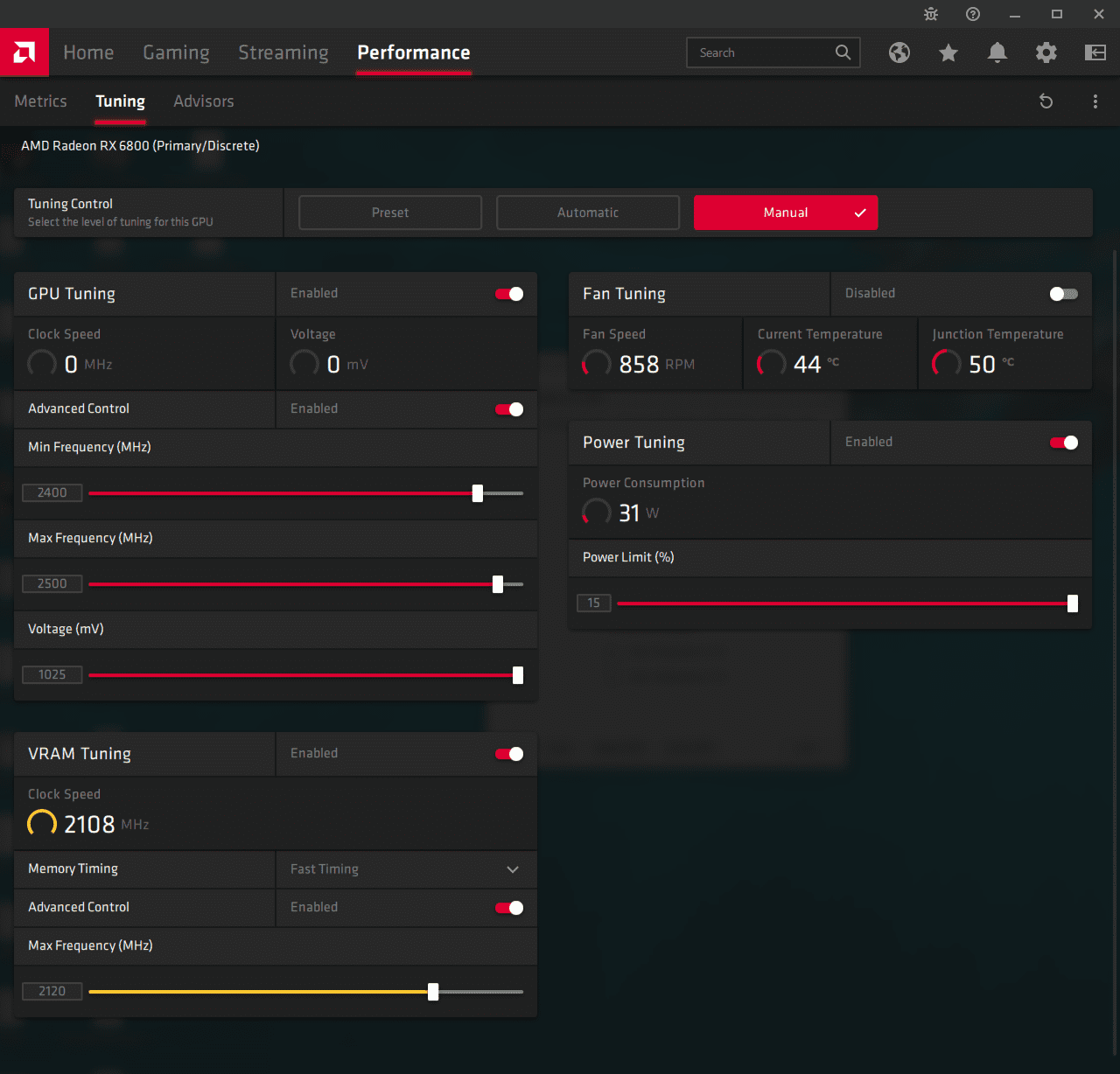1120x1074 pixels.
Task: Switch to the Advisors sub-tab
Action: (204, 101)
